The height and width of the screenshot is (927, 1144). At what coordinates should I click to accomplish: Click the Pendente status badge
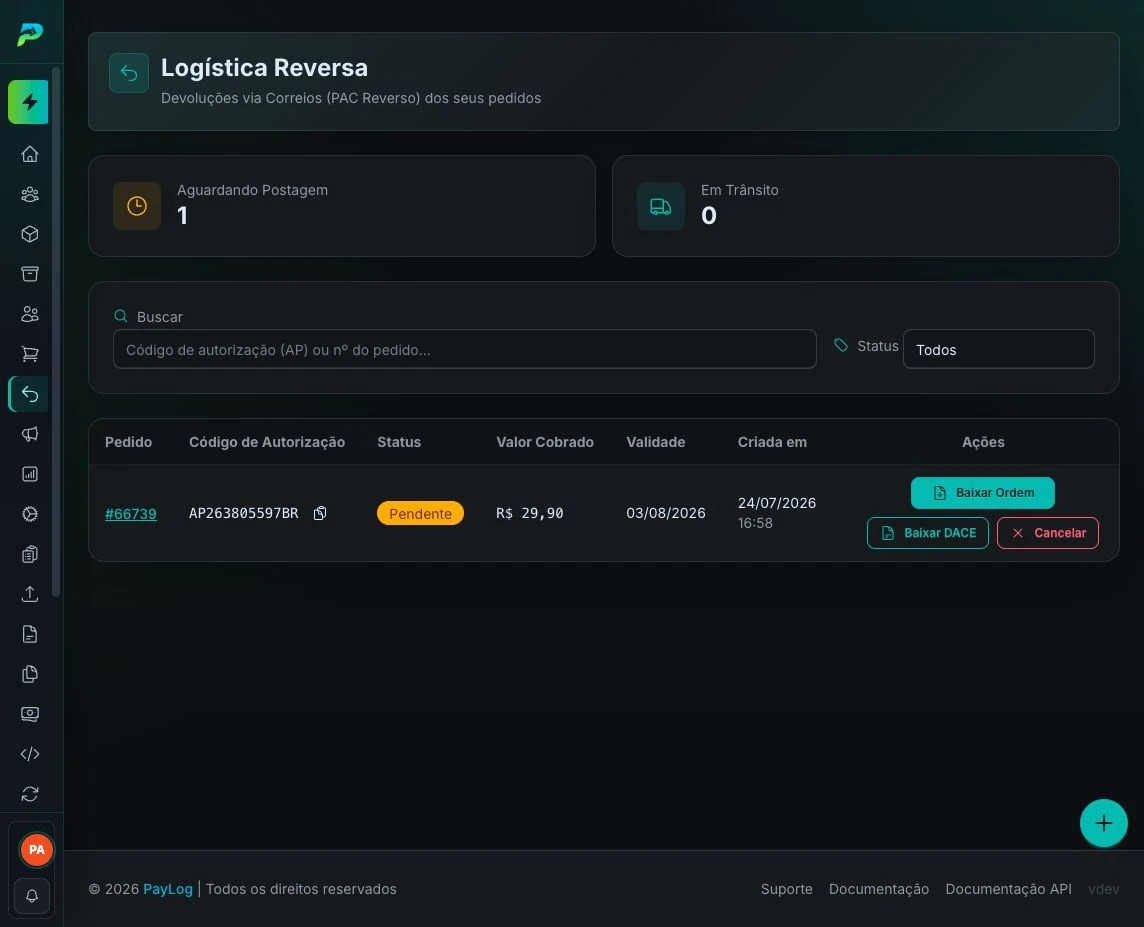[420, 513]
